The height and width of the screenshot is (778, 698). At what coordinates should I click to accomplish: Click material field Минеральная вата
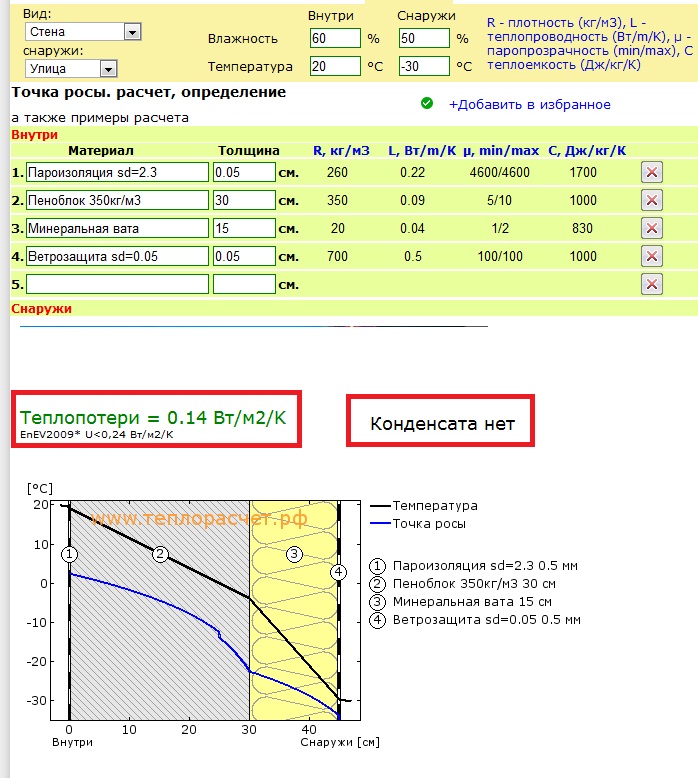(x=117, y=228)
